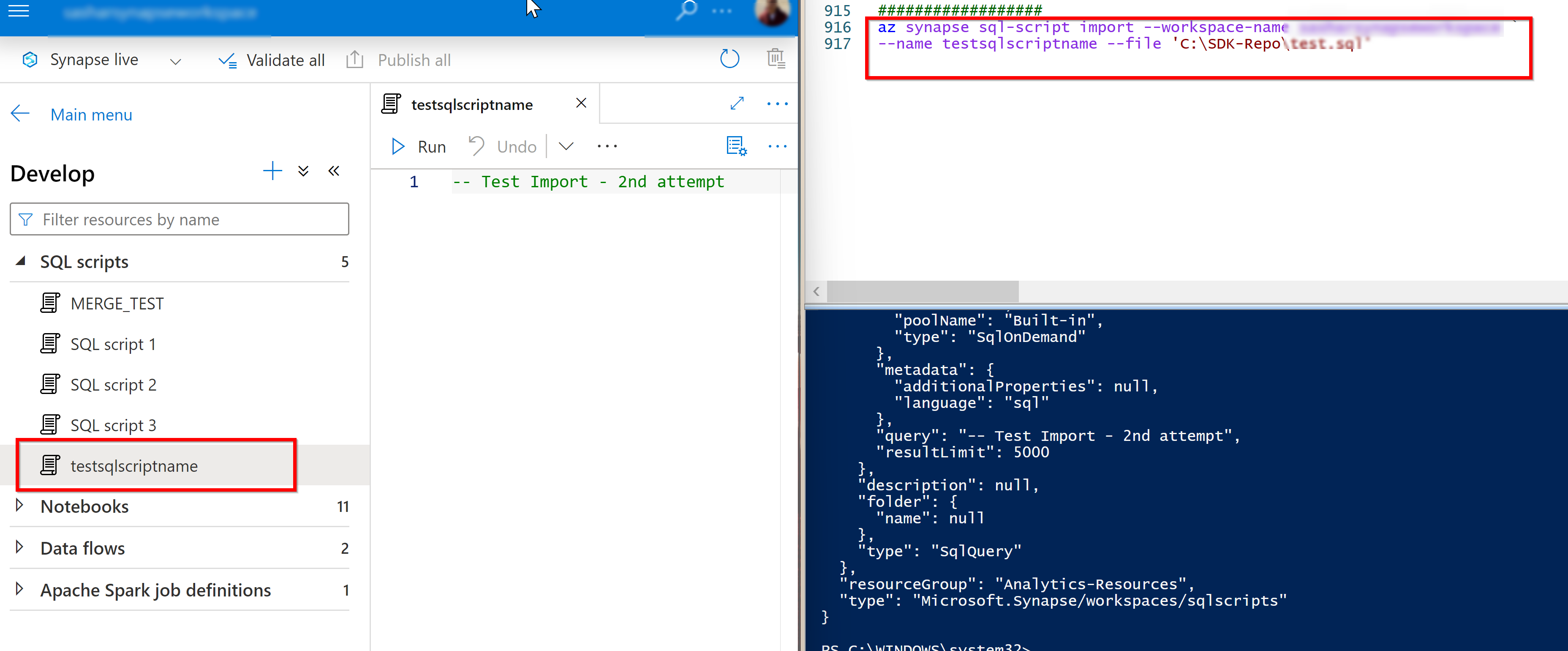
Task: Open the hamburger navigation menu
Action: tap(18, 10)
